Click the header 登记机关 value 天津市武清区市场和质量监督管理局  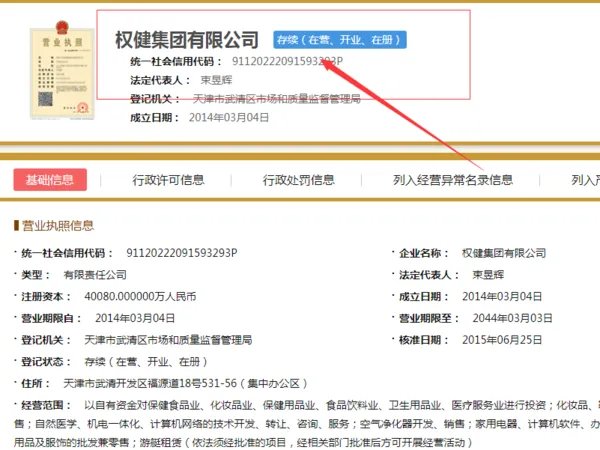[277, 99]
